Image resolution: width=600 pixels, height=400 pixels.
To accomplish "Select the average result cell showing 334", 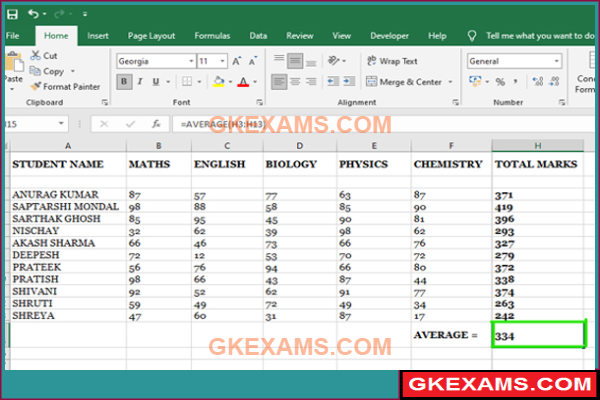I will (538, 335).
